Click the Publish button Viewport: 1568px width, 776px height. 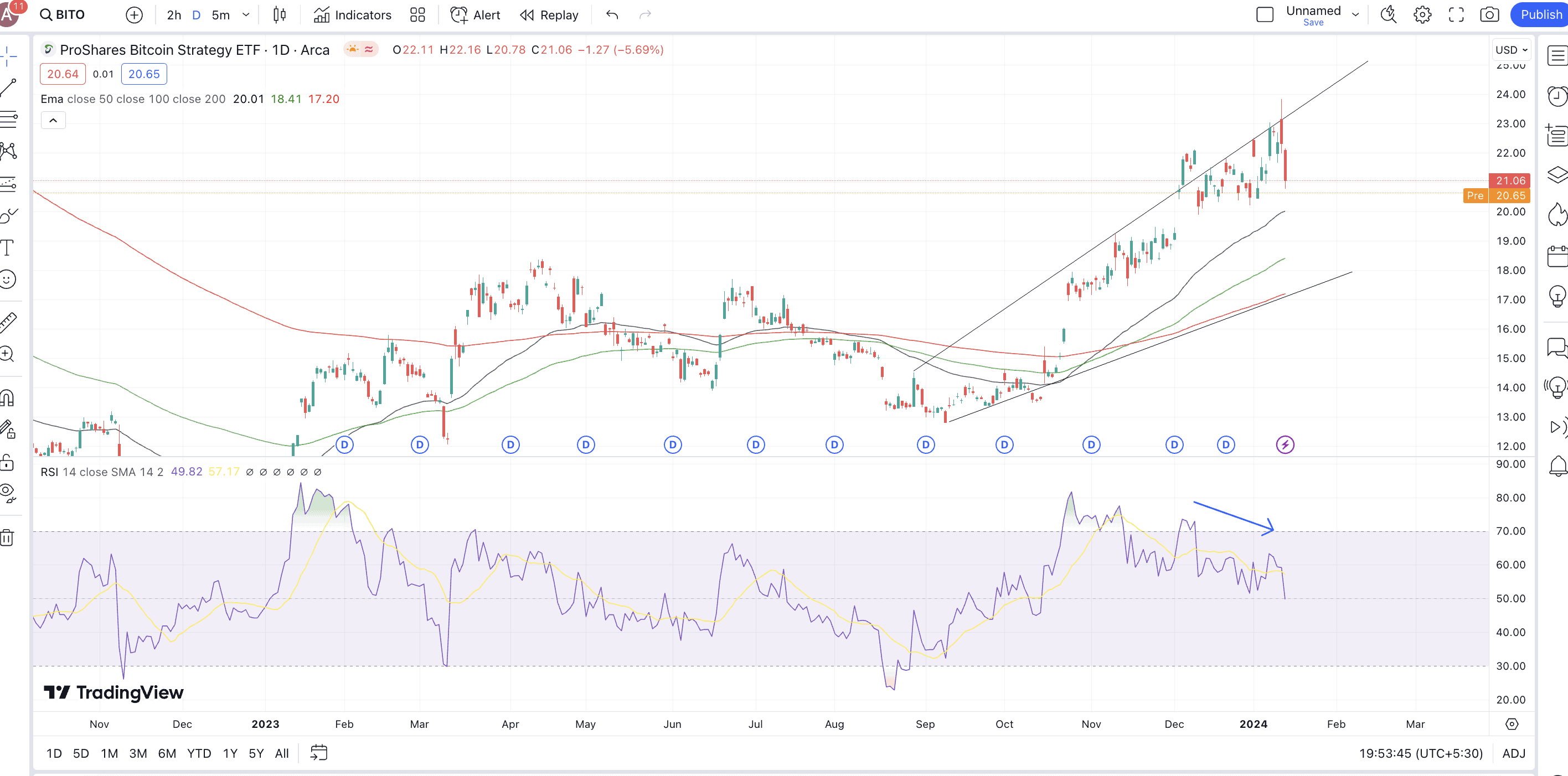[1540, 14]
